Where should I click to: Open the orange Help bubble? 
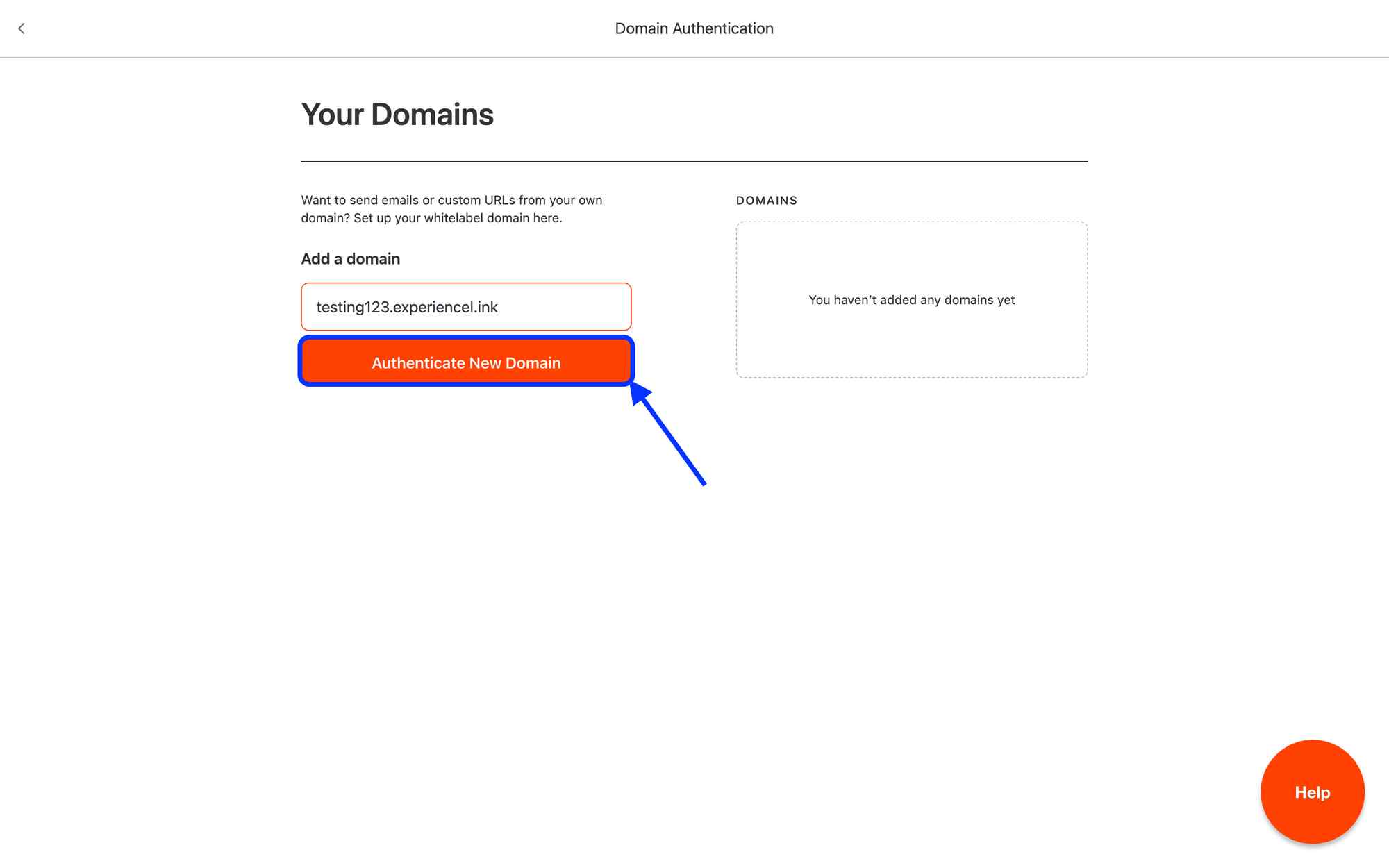(1312, 792)
